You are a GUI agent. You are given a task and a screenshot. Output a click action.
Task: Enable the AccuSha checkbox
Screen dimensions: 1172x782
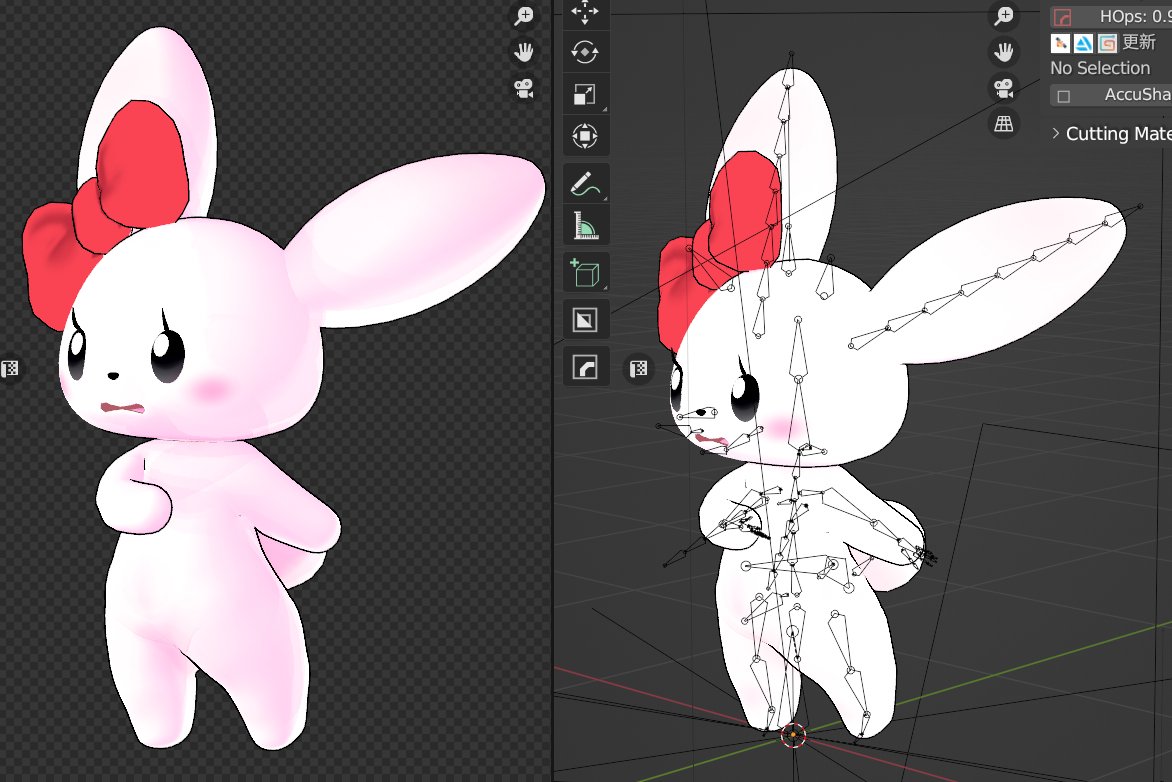[1064, 96]
